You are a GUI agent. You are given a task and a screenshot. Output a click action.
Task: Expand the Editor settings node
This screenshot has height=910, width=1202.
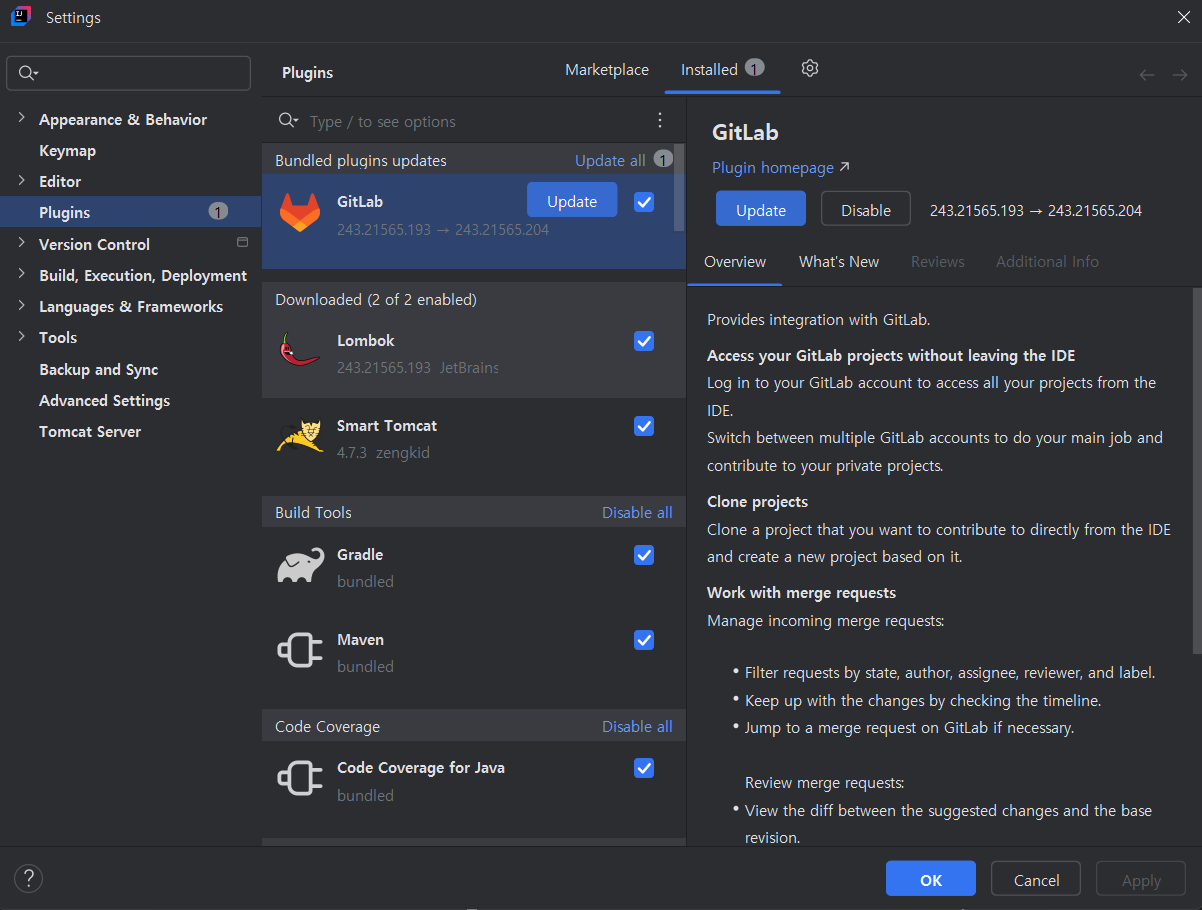(21, 180)
